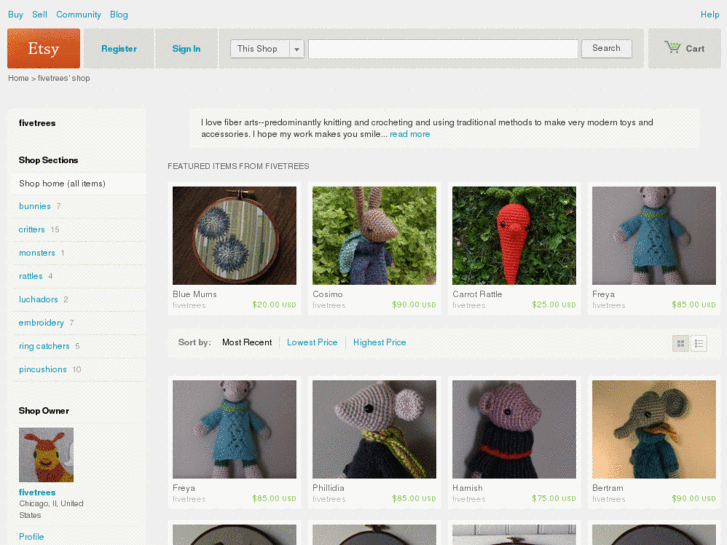Open fivetrees shop owner avatar

(x=46, y=455)
